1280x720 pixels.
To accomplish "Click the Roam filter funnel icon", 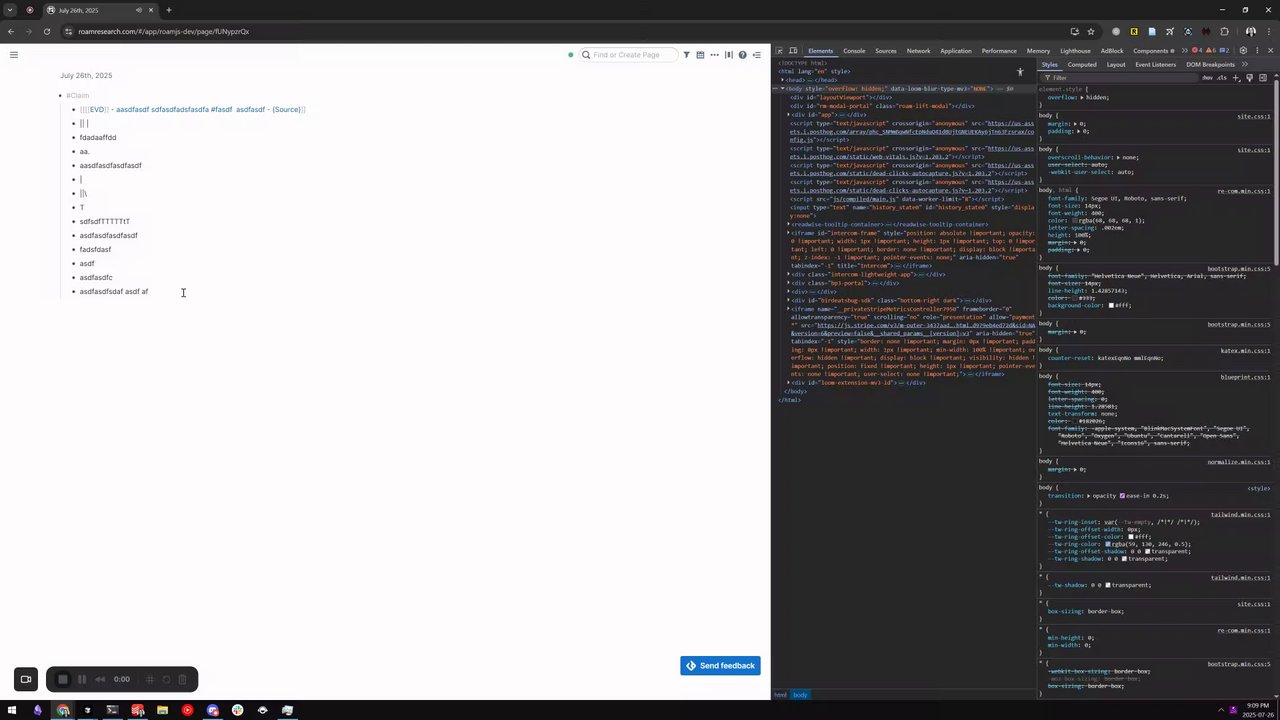I will tap(686, 55).
